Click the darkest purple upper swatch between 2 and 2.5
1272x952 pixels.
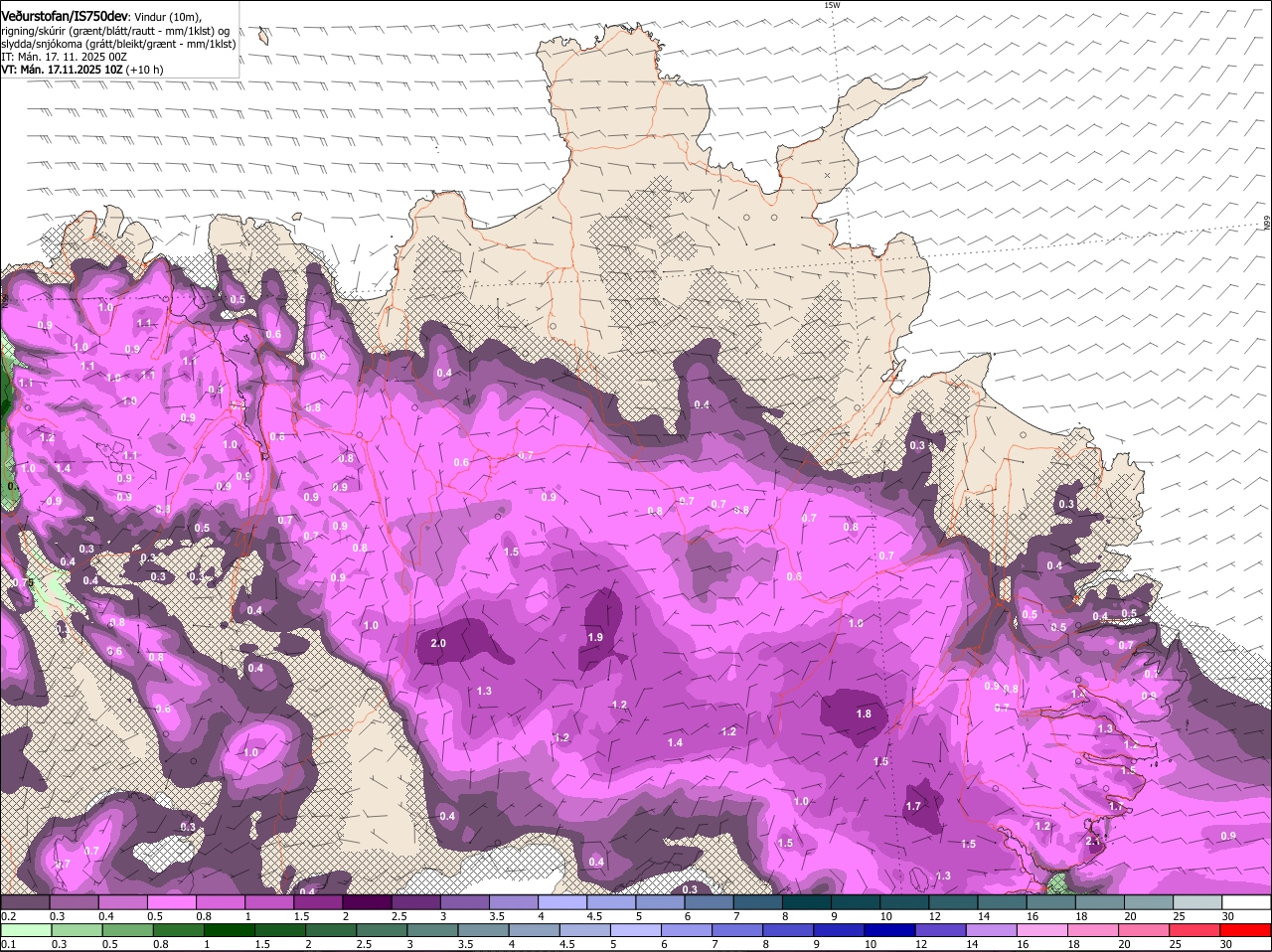pyautogui.click(x=367, y=902)
